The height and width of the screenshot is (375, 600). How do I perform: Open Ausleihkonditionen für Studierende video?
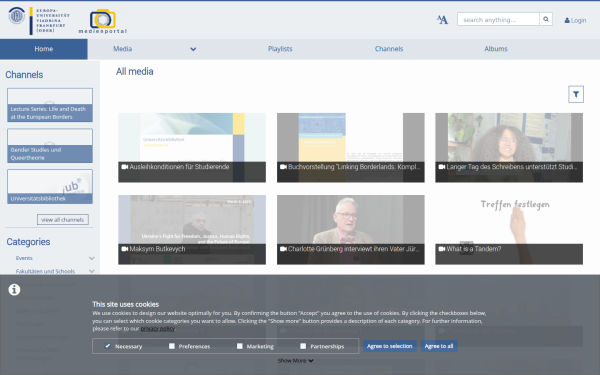pyautogui.click(x=192, y=147)
